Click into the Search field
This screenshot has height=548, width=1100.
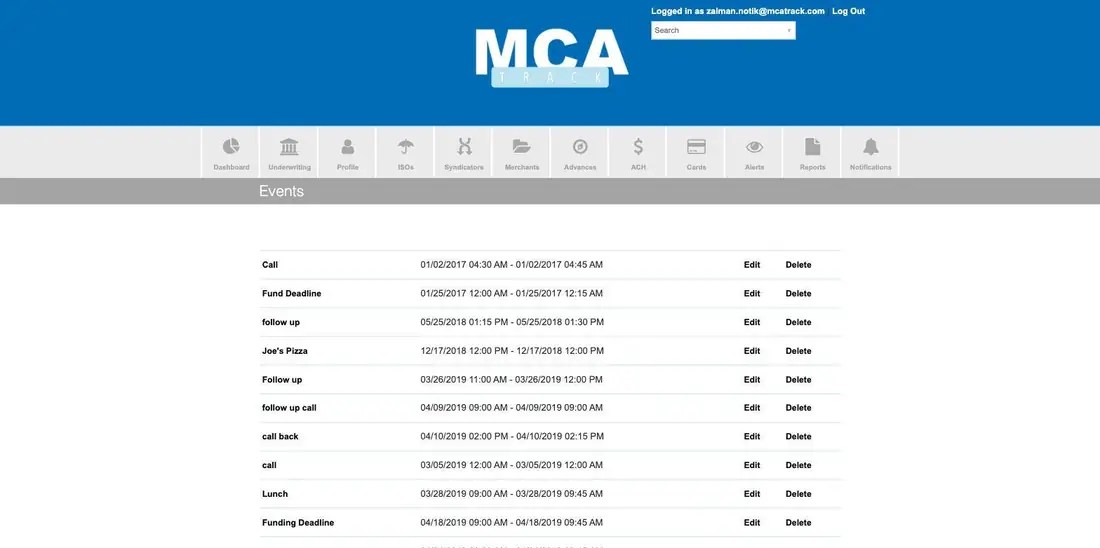tap(723, 30)
